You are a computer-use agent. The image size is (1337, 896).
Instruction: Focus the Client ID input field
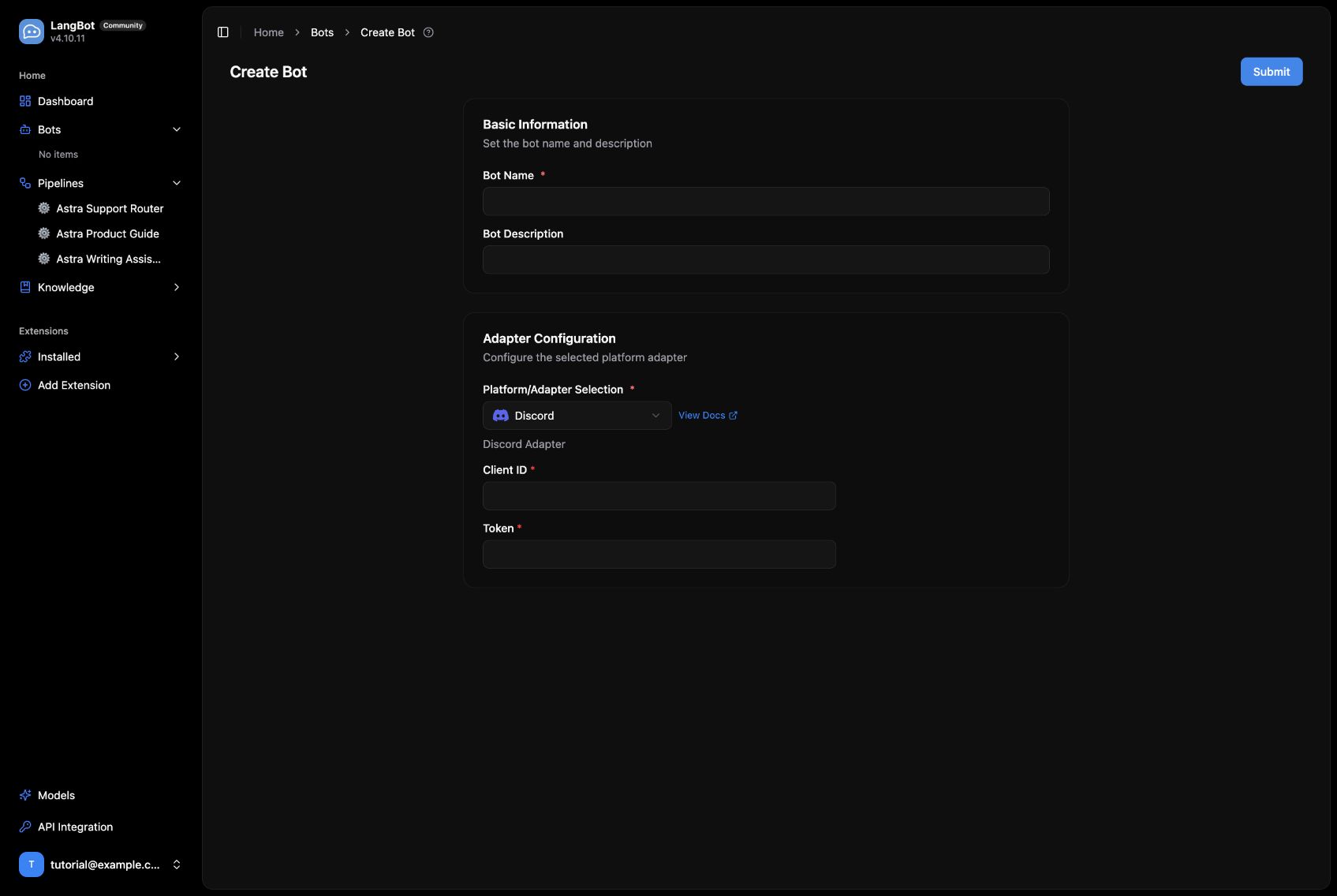[659, 496]
